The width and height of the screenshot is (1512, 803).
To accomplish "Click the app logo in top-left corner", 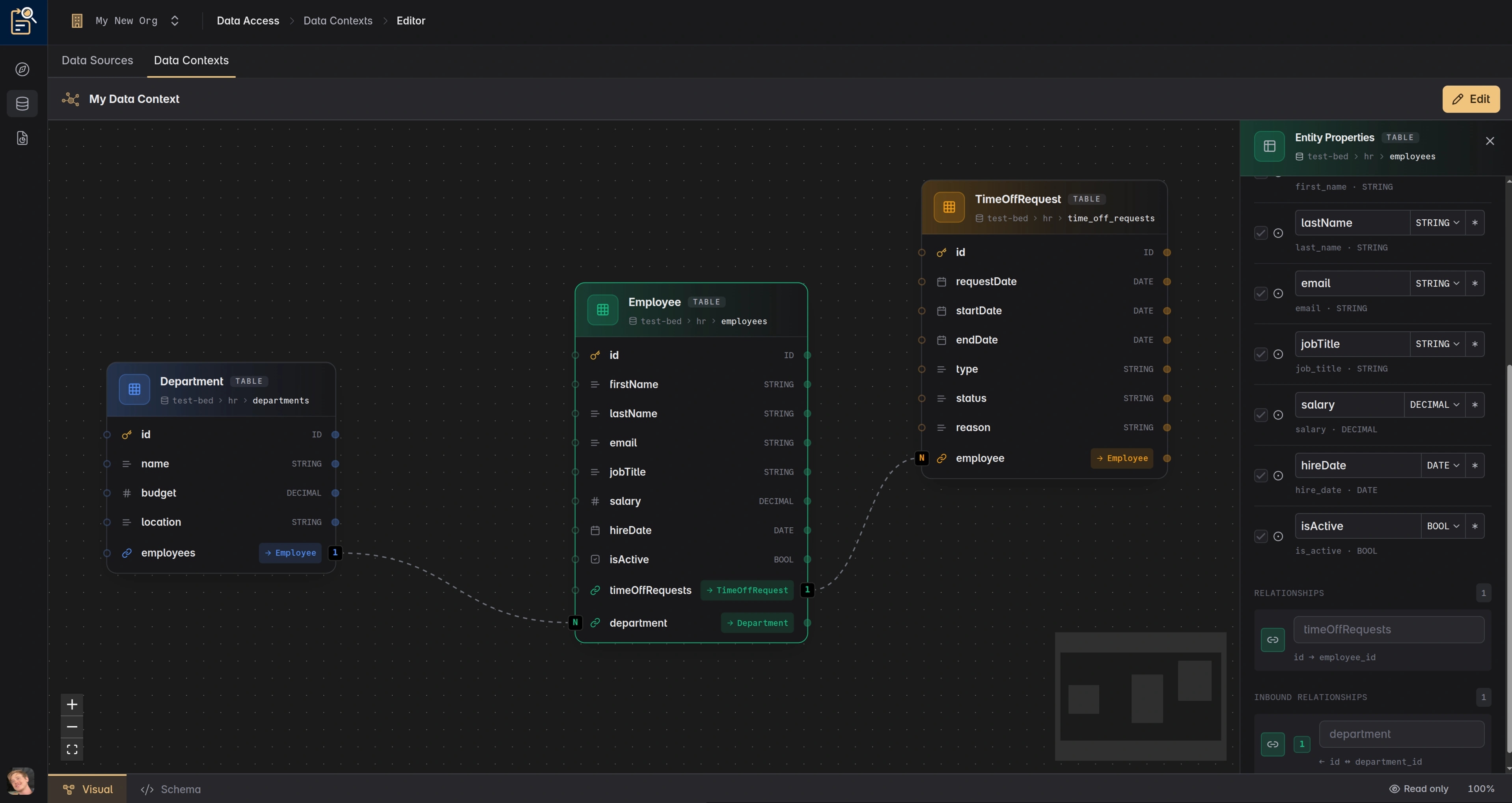I will click(24, 21).
